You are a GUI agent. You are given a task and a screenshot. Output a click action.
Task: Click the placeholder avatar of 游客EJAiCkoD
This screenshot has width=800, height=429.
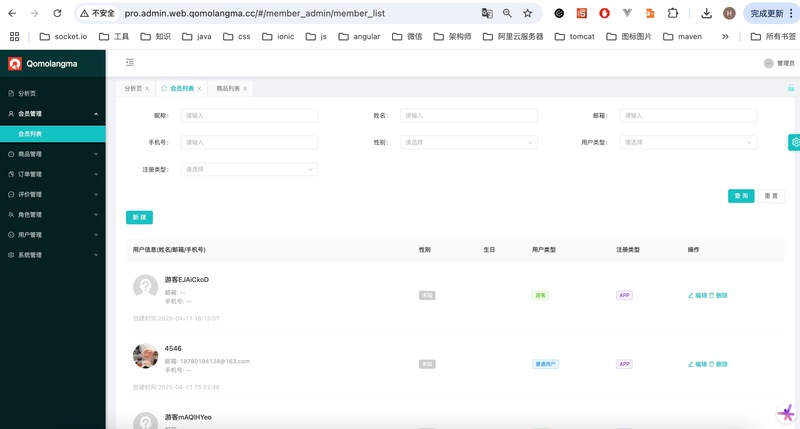coord(145,287)
